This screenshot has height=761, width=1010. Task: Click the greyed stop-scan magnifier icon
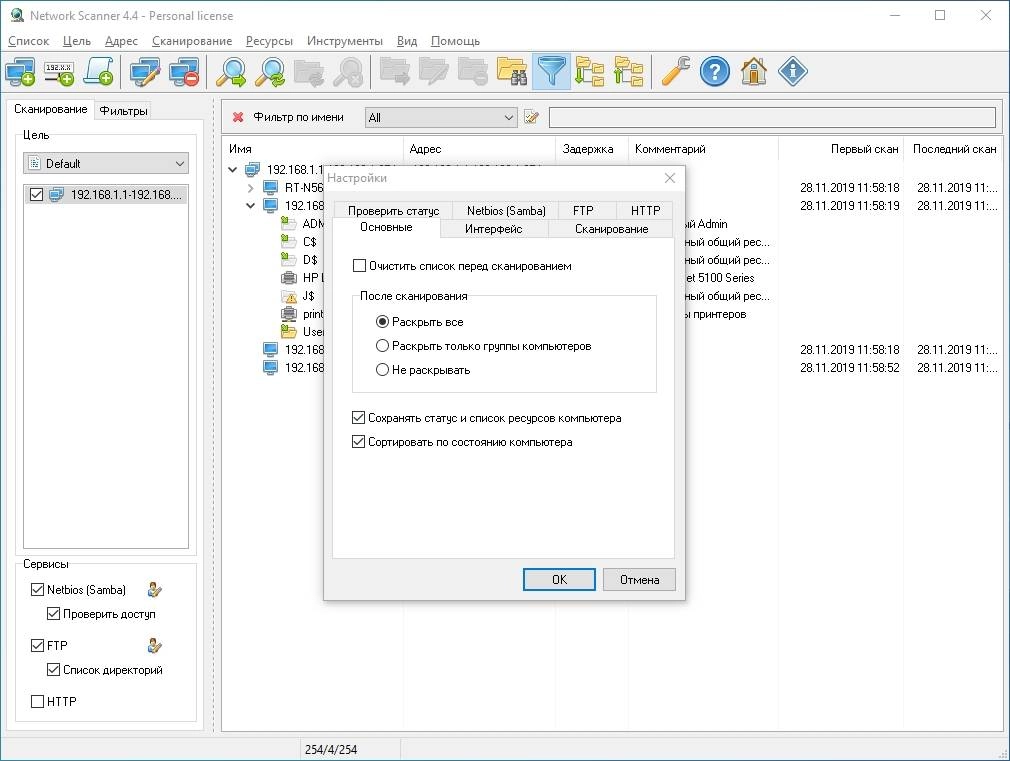[x=348, y=72]
